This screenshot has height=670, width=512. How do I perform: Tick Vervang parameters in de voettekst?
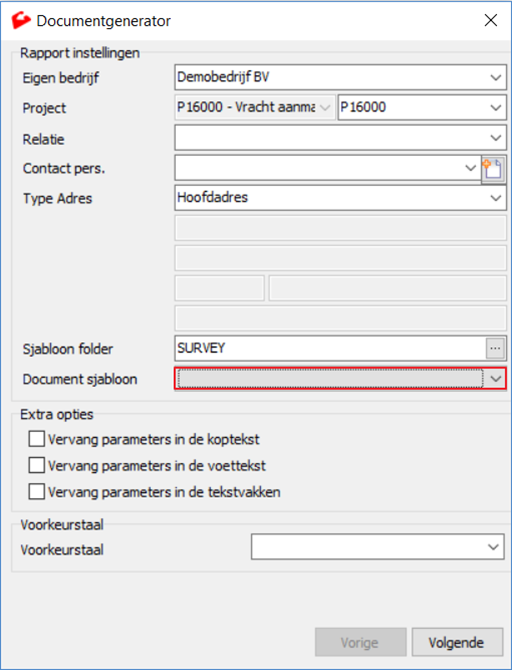pyautogui.click(x=36, y=465)
